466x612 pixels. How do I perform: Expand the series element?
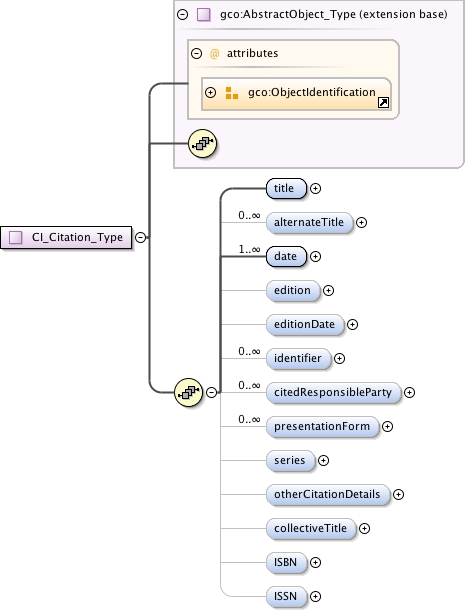[323, 461]
